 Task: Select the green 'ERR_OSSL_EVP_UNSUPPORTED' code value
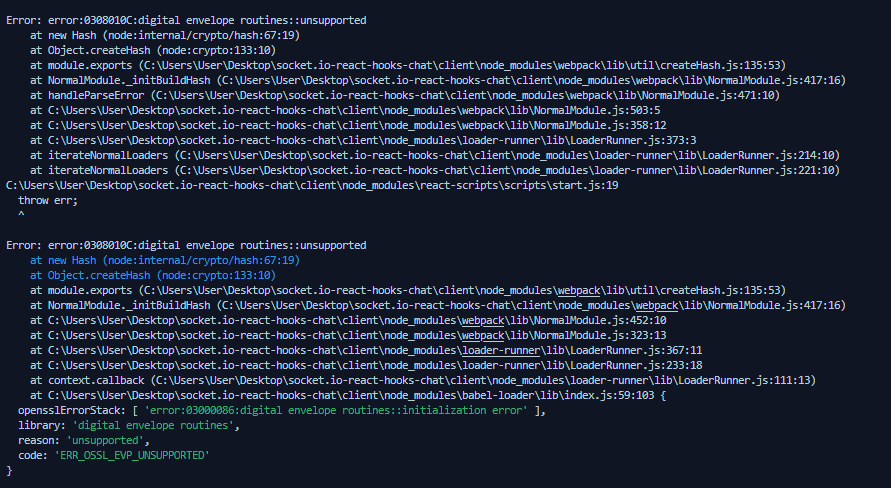point(132,456)
